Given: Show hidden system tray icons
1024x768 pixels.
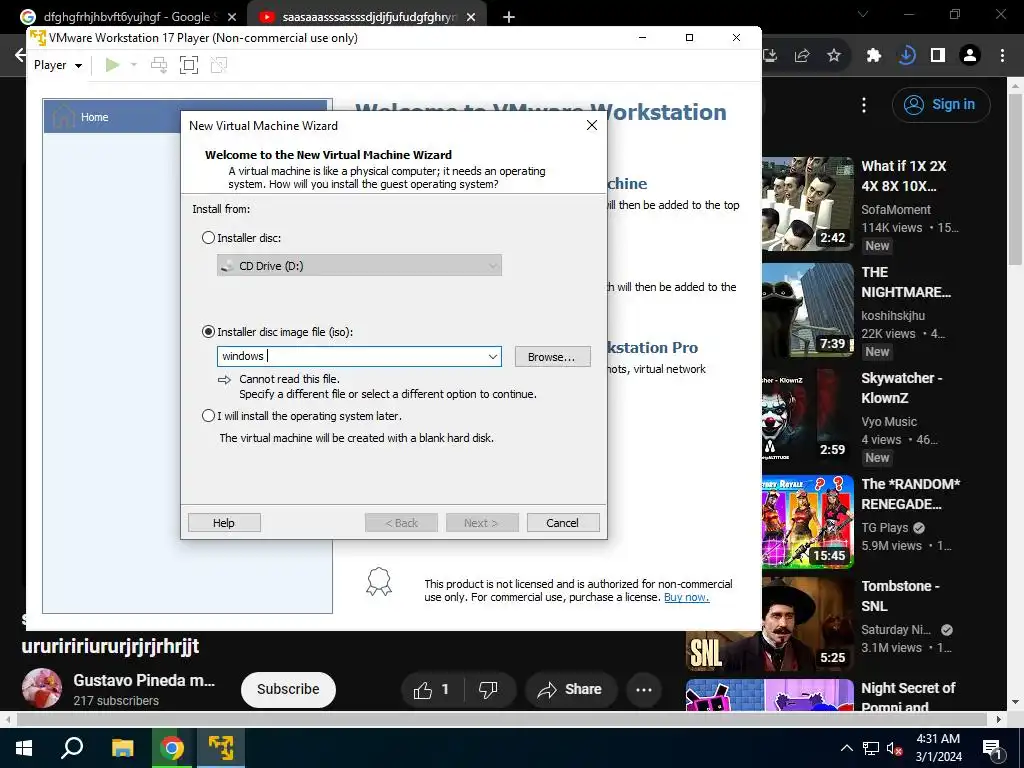Looking at the screenshot, I should point(846,748).
